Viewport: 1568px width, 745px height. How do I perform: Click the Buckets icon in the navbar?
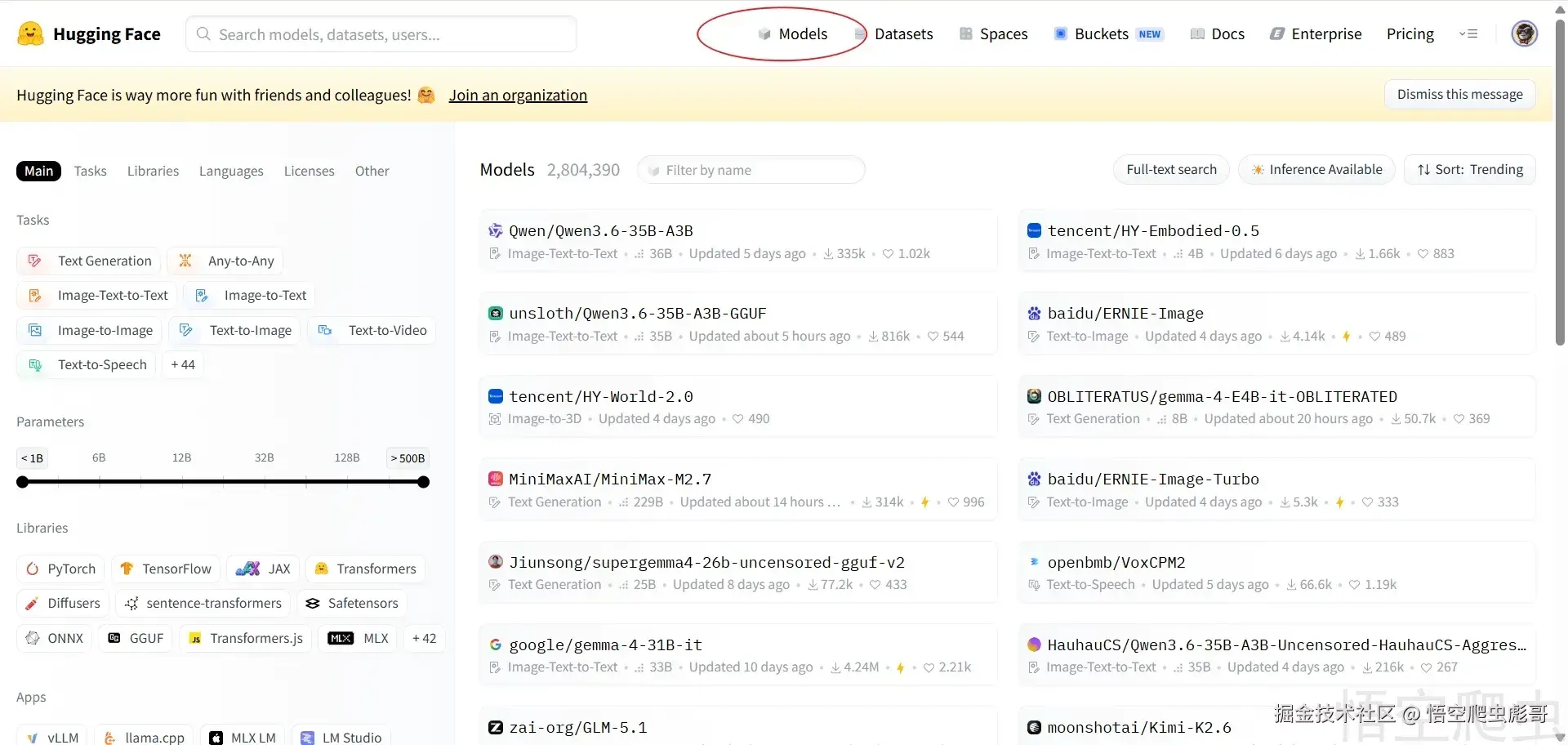point(1061,33)
